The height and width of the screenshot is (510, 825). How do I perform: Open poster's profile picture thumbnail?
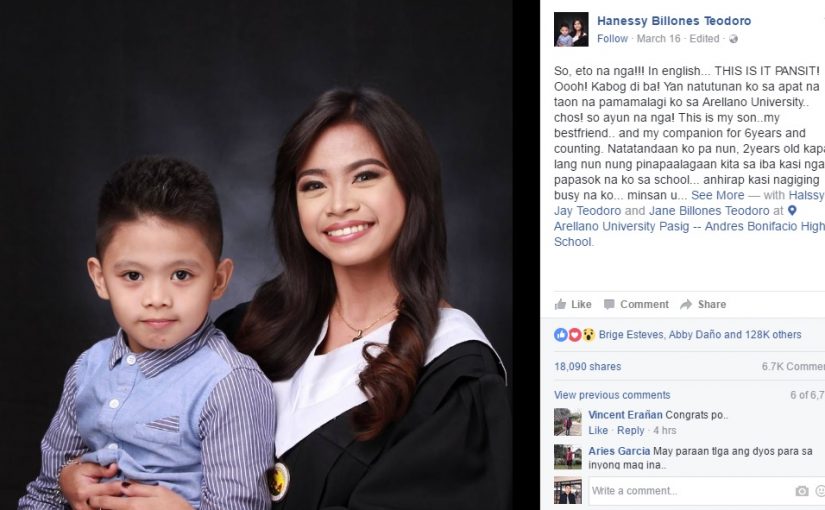(x=571, y=29)
